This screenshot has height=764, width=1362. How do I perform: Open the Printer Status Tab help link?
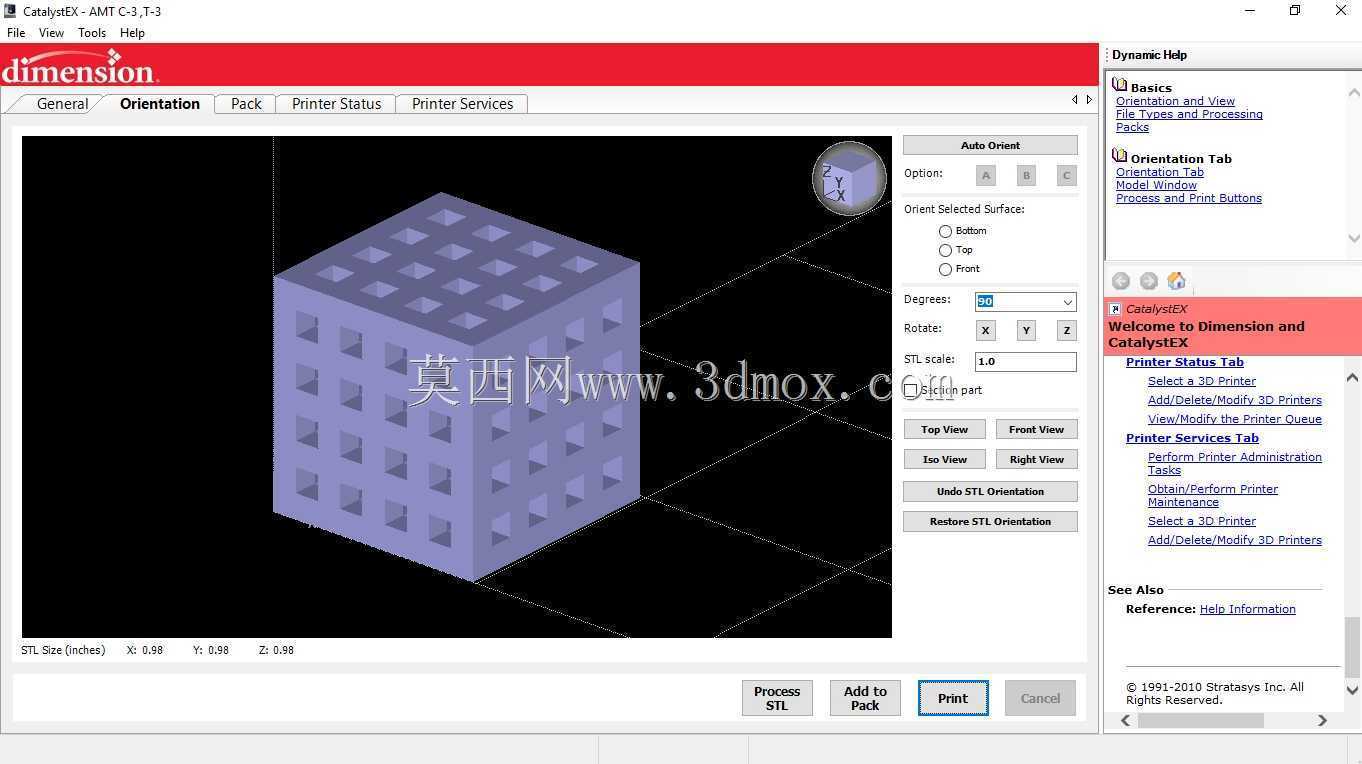click(x=1185, y=362)
